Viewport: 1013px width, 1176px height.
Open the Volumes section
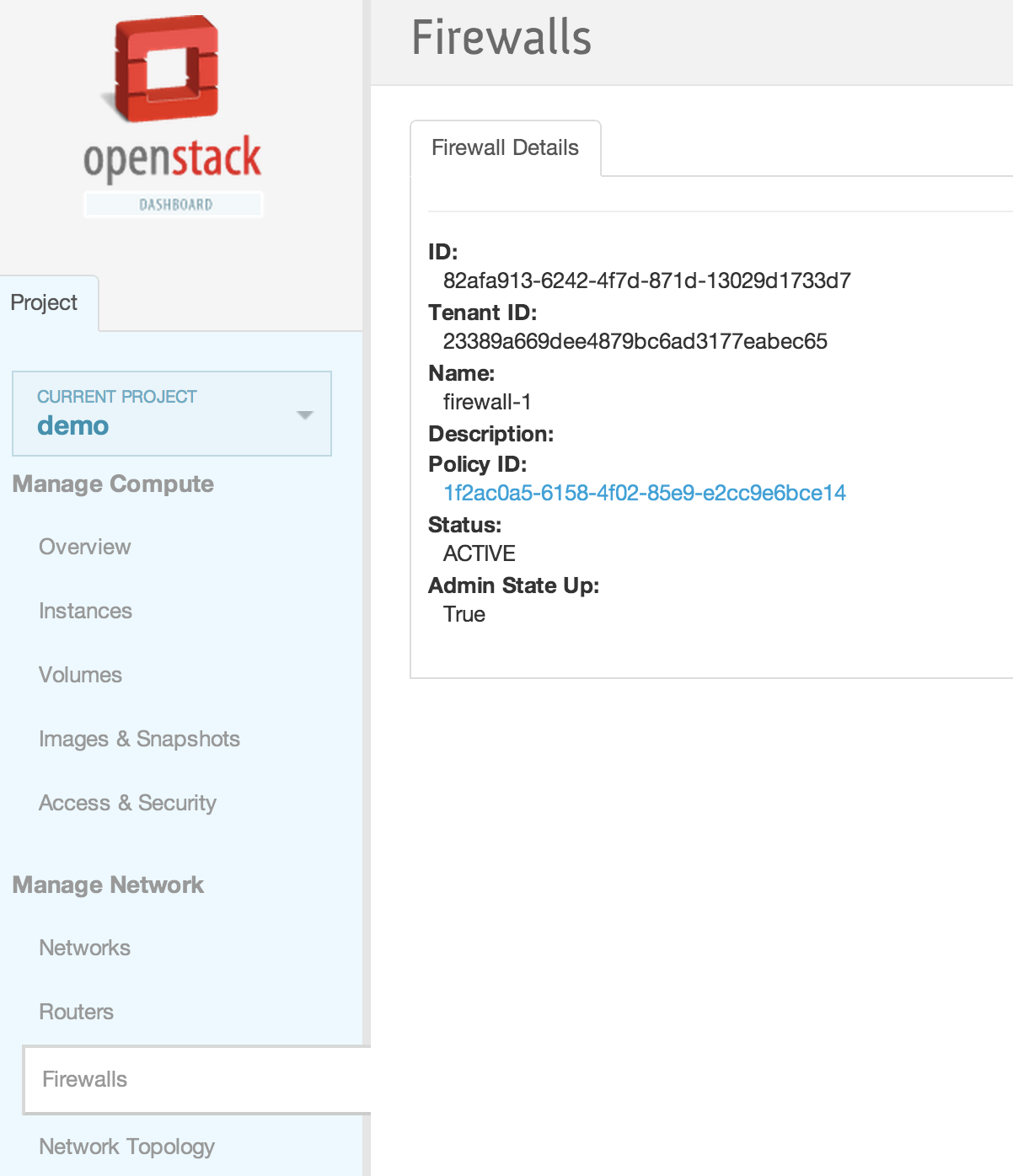click(x=80, y=675)
